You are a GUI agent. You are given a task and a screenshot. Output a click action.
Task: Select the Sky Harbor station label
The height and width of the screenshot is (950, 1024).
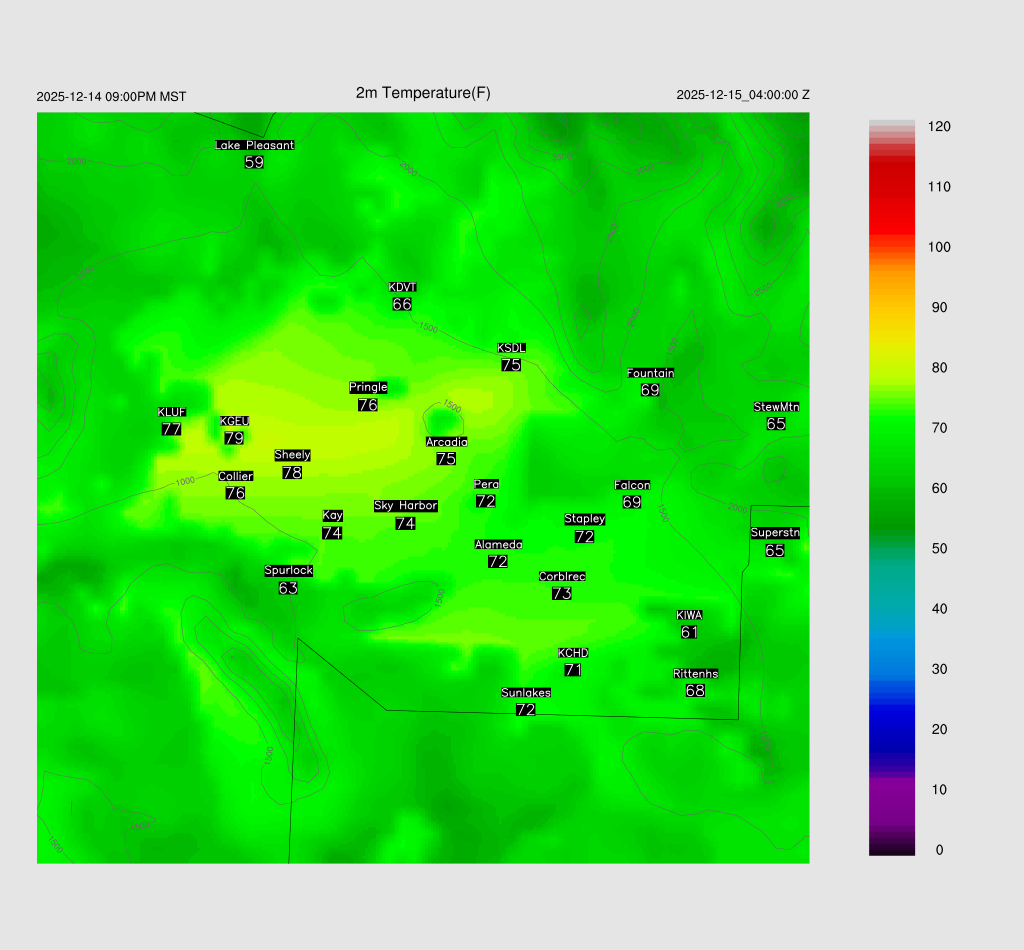(405, 506)
